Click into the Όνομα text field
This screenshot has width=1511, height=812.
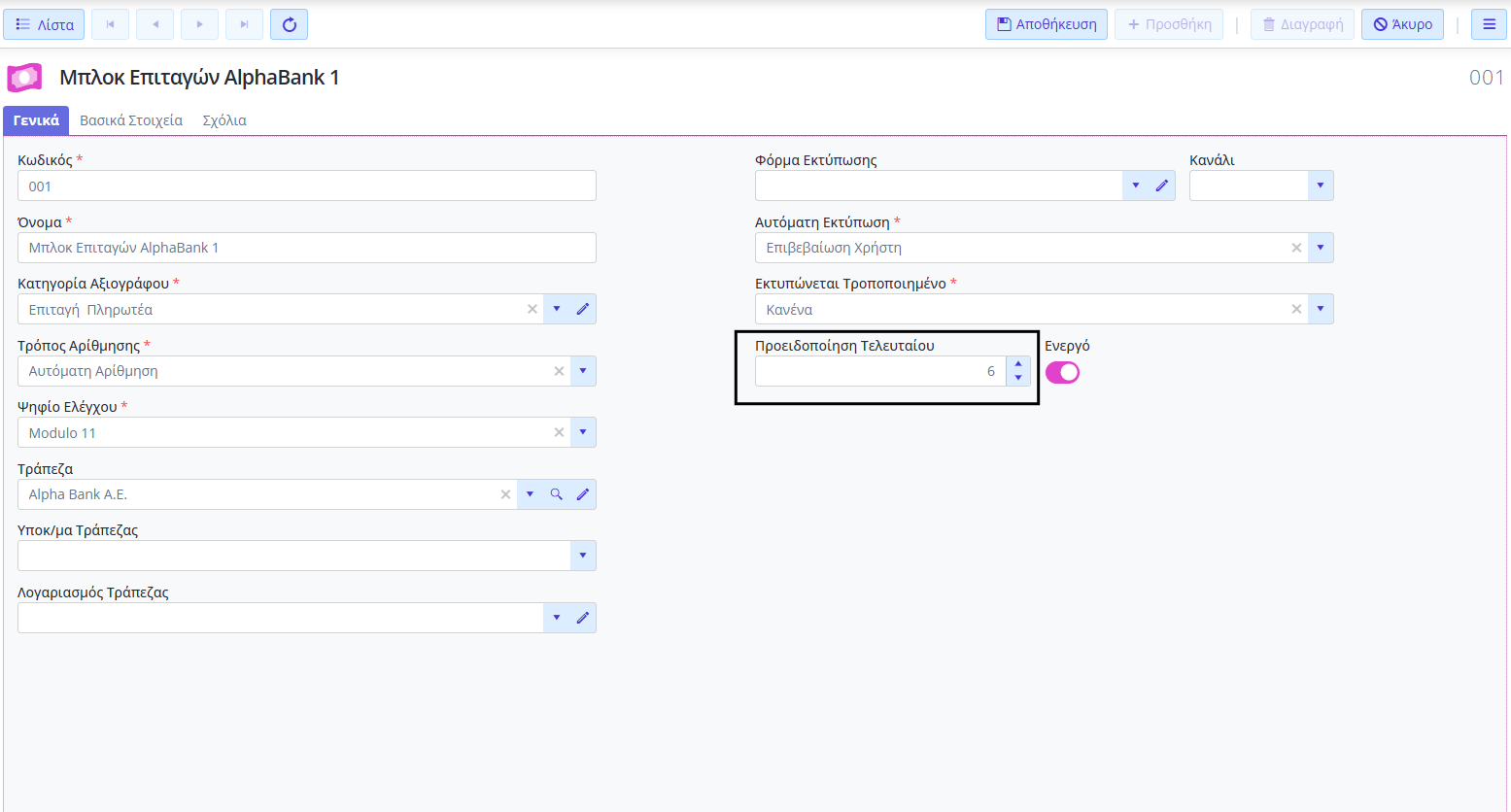(x=306, y=248)
